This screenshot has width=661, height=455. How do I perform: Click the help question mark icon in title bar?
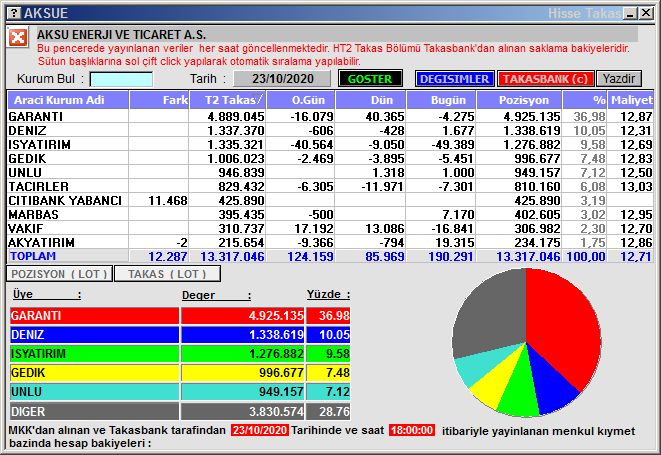pyautogui.click(x=13, y=13)
